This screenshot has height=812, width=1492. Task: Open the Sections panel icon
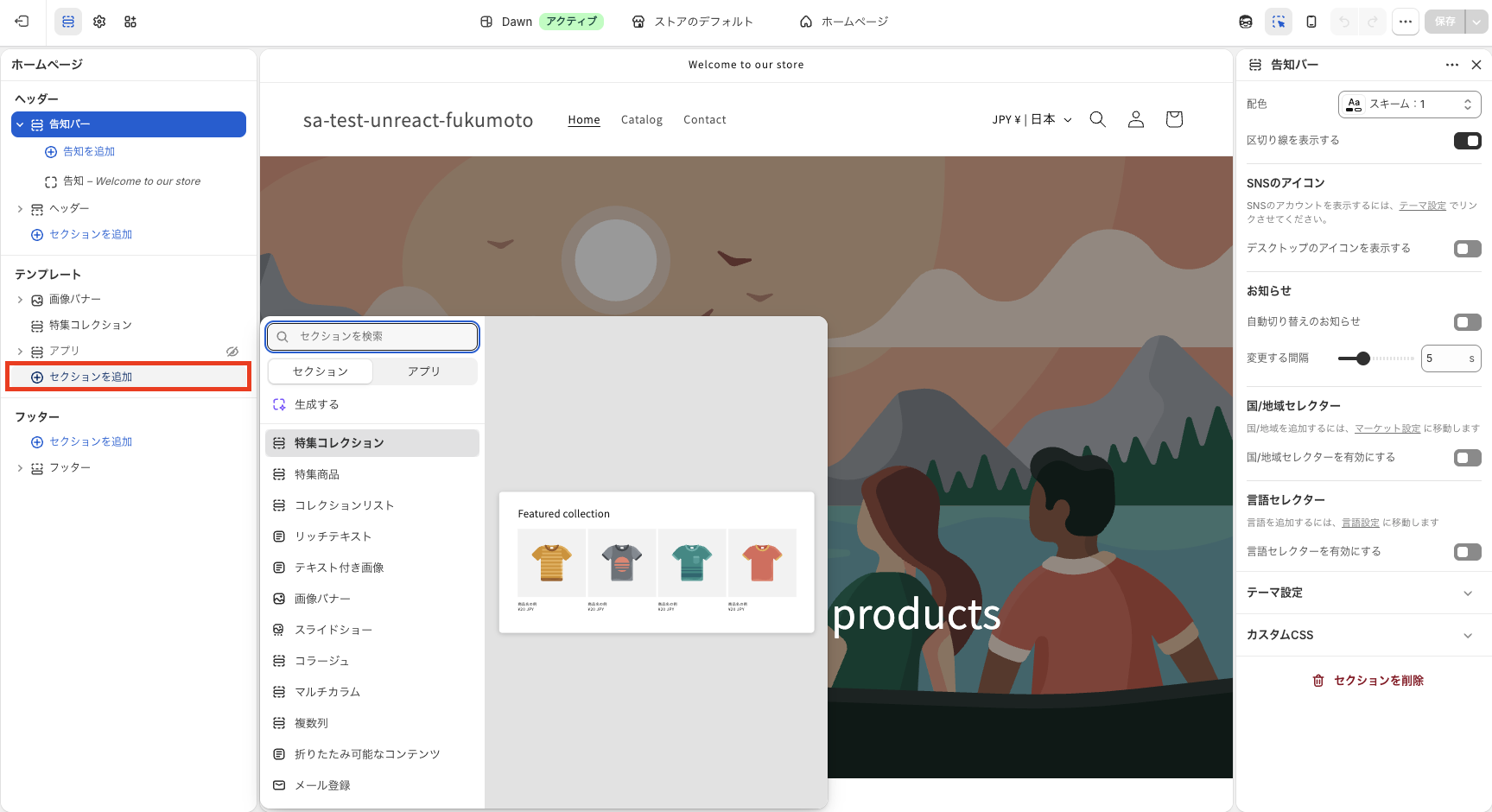[68, 22]
